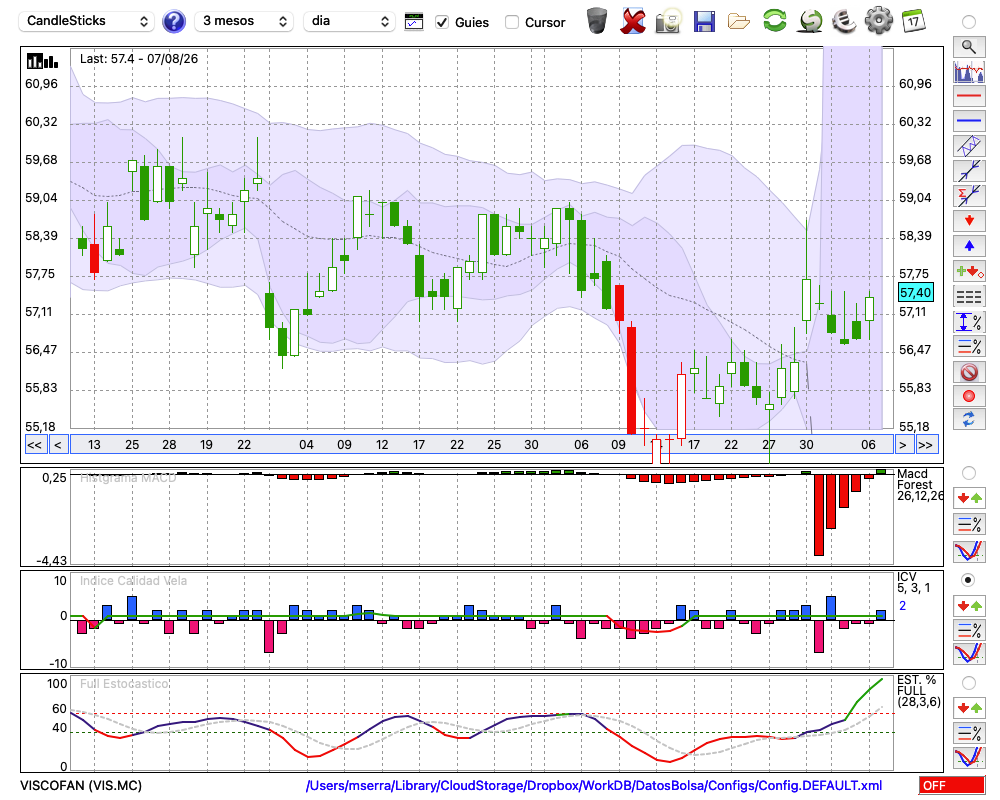1000x800 pixels.
Task: Click the >> jump-to-end button
Action: tap(925, 445)
